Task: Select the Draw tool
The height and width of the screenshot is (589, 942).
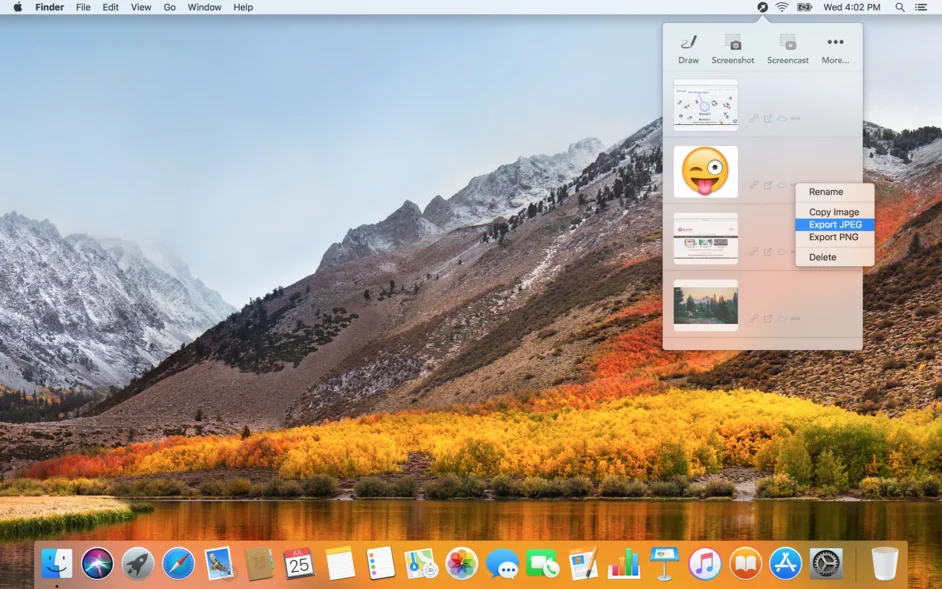Action: (688, 48)
